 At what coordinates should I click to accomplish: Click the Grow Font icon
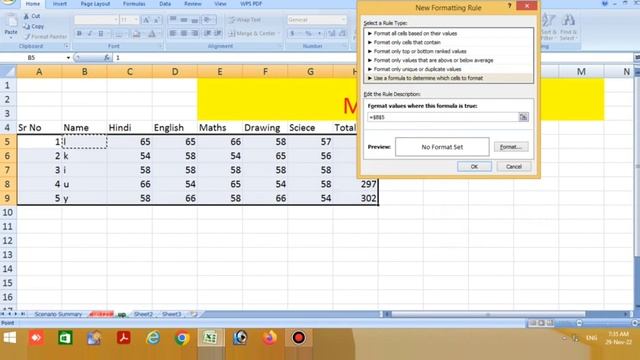146,20
